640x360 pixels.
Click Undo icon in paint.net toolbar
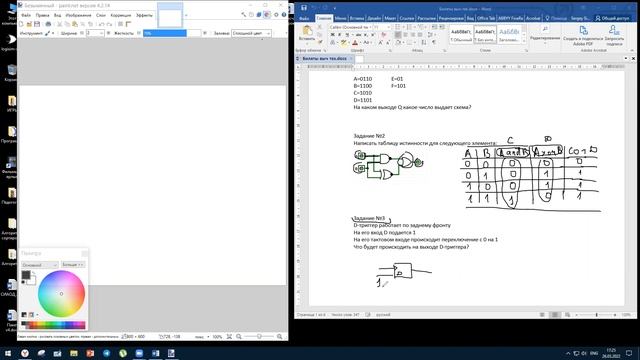pyautogui.click(x=102, y=24)
